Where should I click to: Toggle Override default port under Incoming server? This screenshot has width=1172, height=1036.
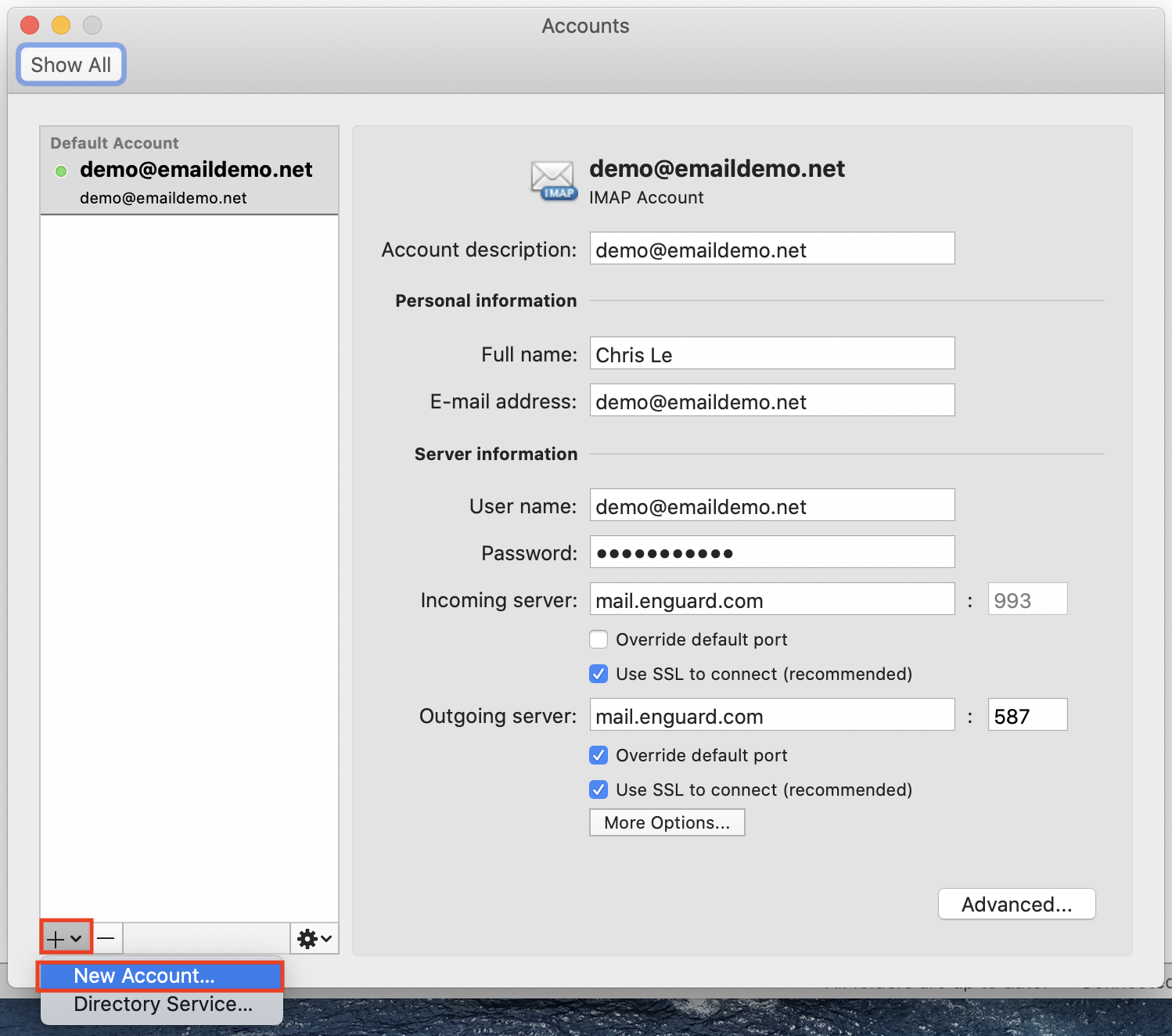pos(599,639)
